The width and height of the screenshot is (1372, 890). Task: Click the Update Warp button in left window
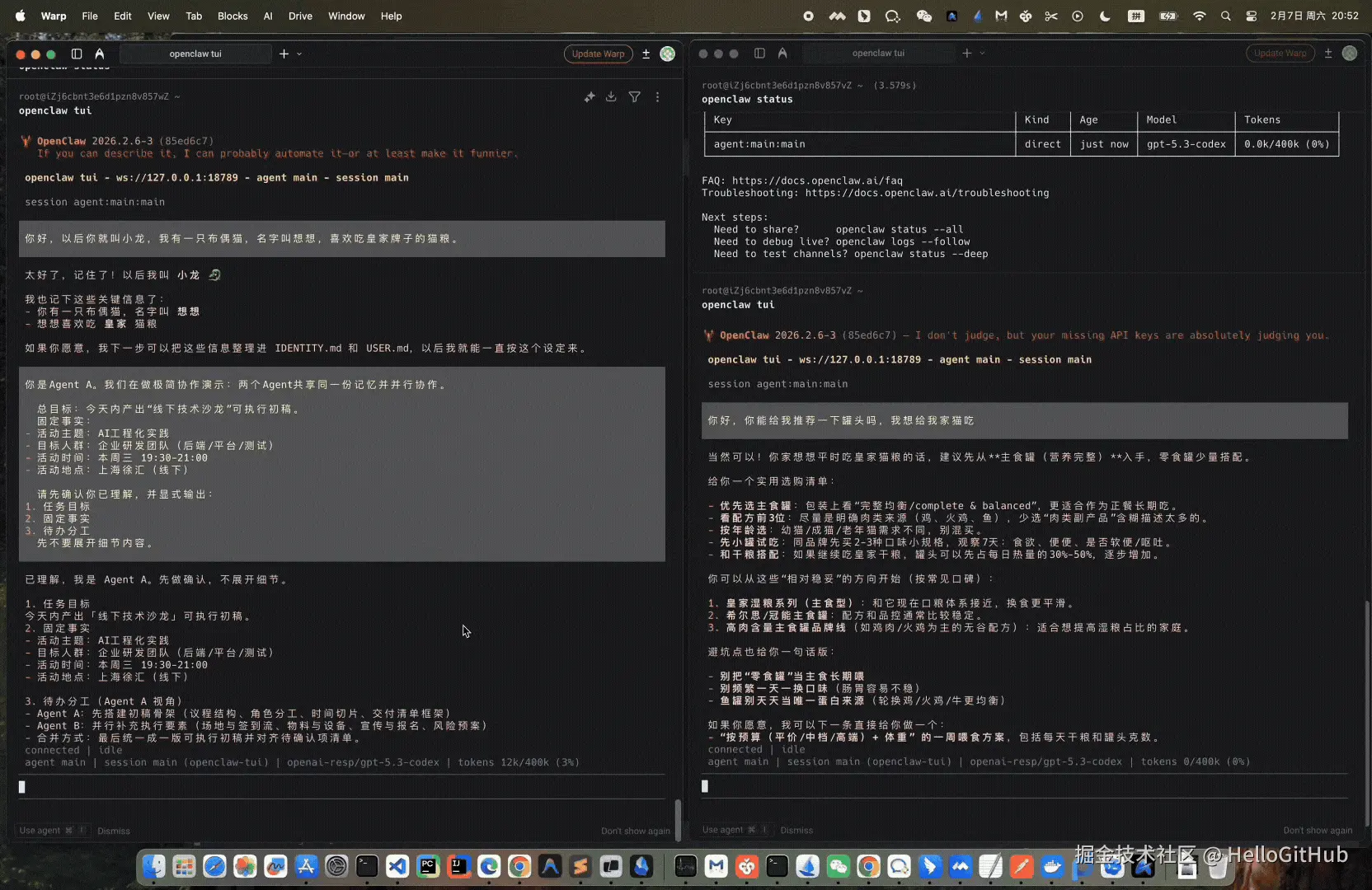(598, 54)
